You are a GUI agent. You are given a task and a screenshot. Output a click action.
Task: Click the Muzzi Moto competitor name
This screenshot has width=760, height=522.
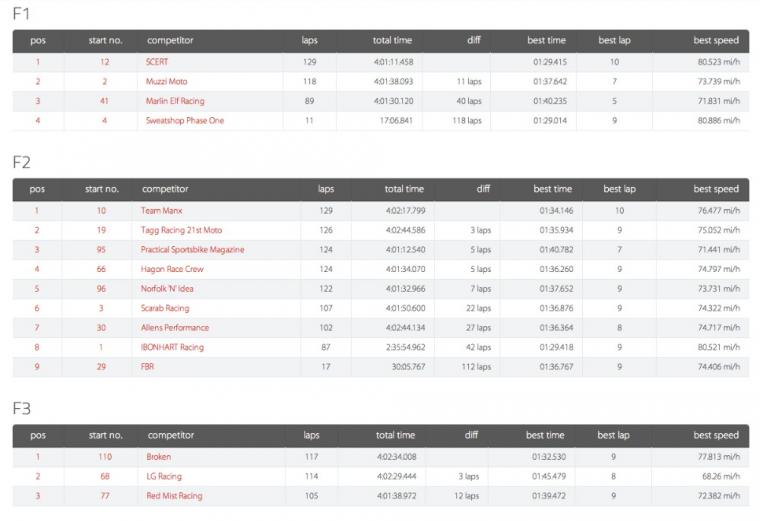tap(166, 81)
